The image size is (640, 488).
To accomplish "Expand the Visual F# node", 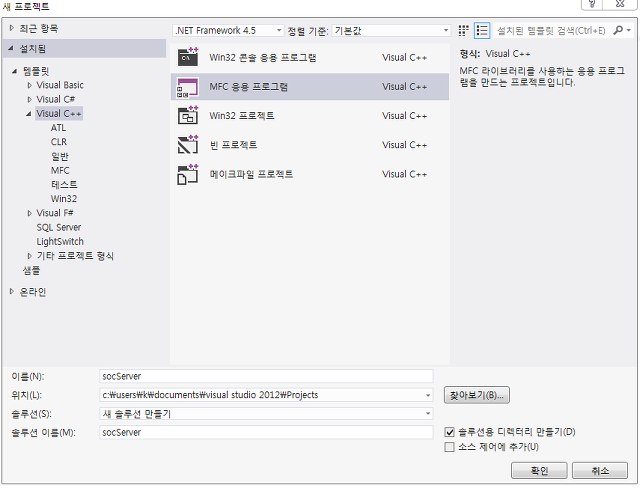I will point(29,213).
